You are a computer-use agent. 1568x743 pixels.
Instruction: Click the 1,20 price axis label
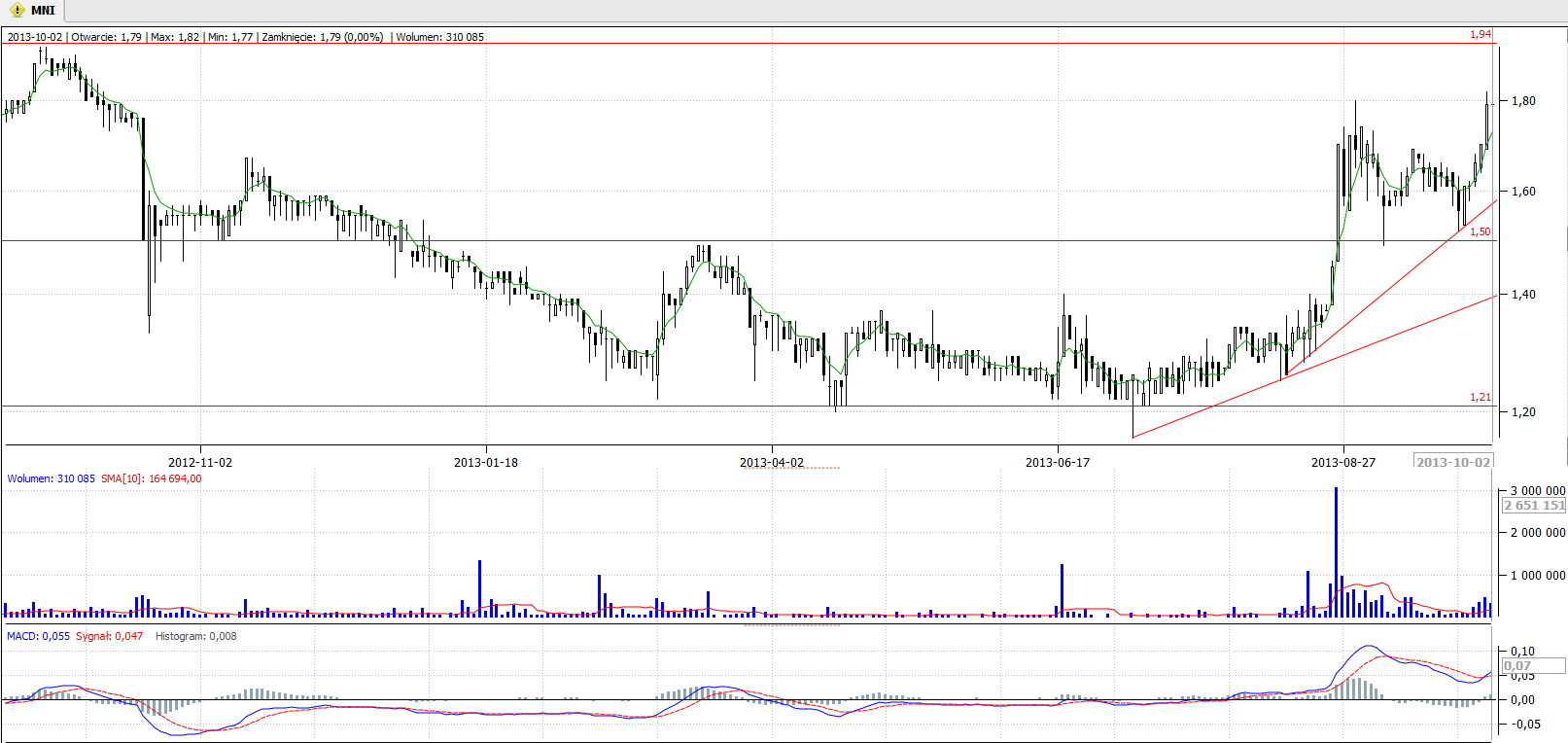click(x=1523, y=411)
